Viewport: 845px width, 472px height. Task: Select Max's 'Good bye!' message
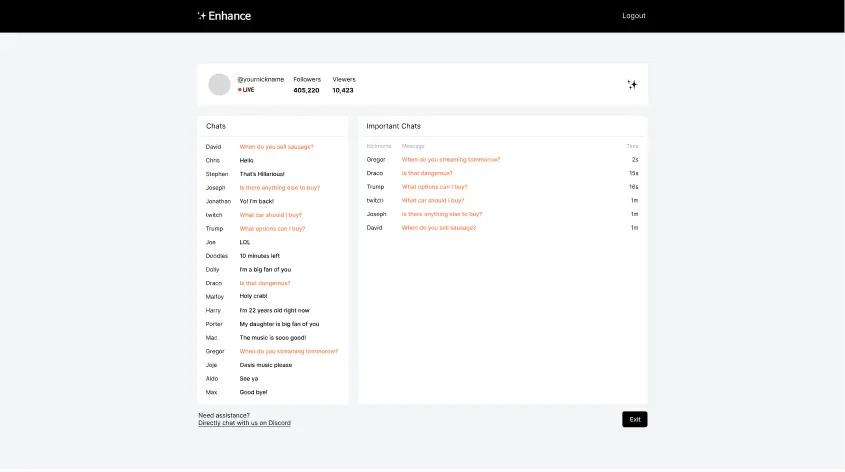pyautogui.click(x=253, y=392)
